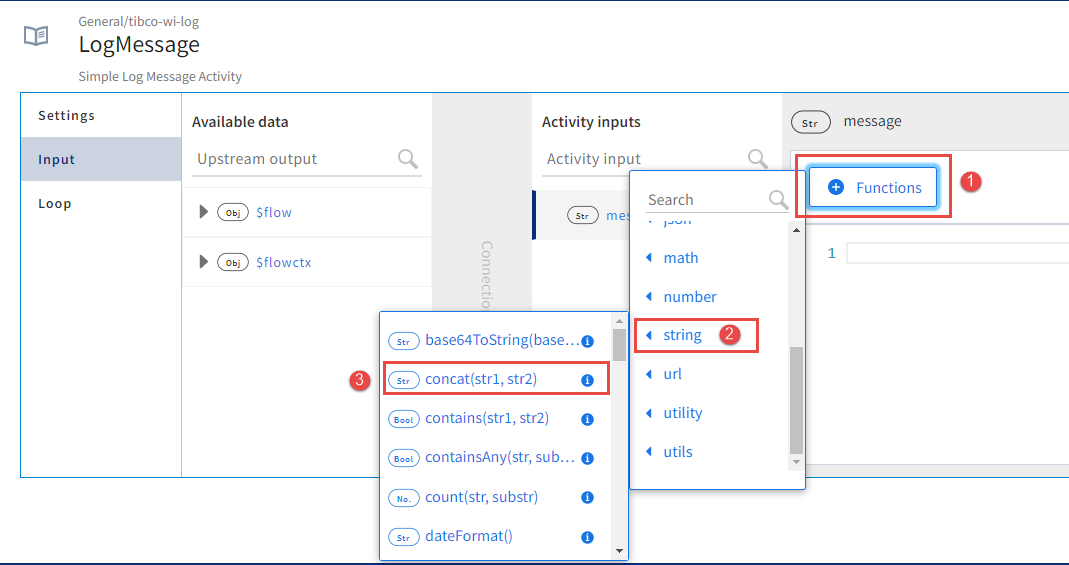This screenshot has width=1069, height=565.
Task: Expand the $flowctx tree node
Action: 204,262
